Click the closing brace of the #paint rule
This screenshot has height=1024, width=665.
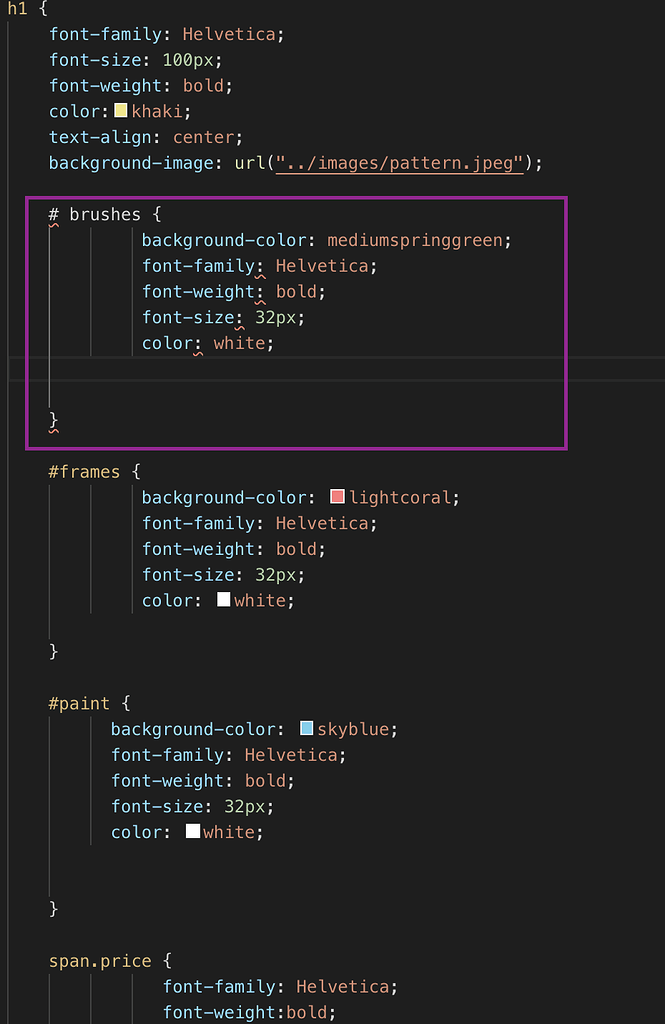click(x=54, y=908)
